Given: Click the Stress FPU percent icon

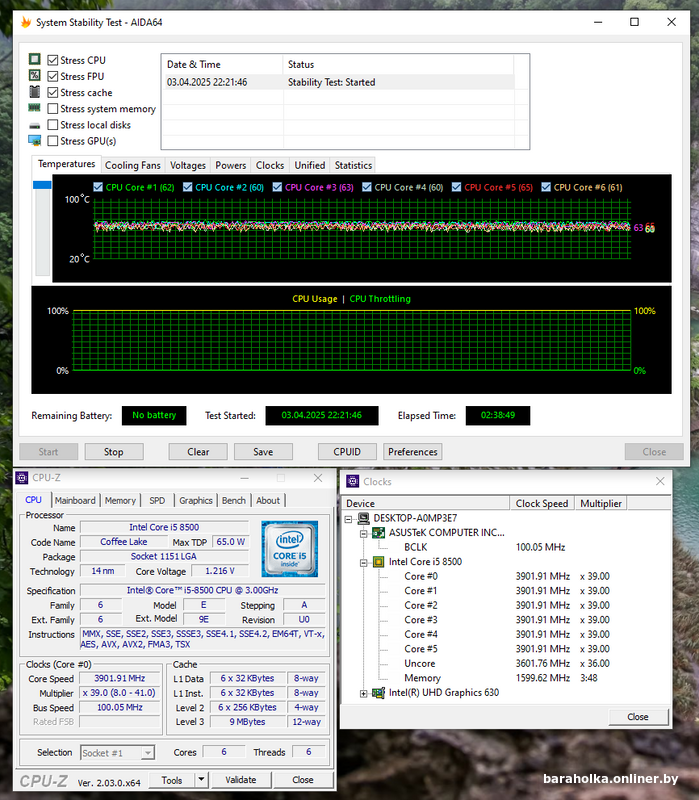Looking at the screenshot, I should pyautogui.click(x=34, y=76).
